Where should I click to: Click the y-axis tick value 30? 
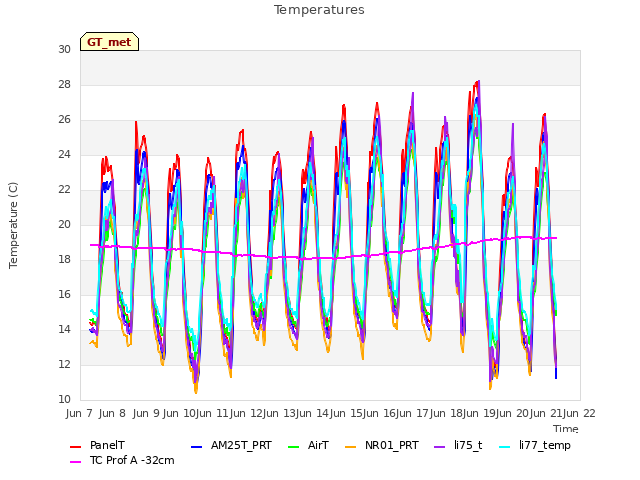(x=64, y=50)
